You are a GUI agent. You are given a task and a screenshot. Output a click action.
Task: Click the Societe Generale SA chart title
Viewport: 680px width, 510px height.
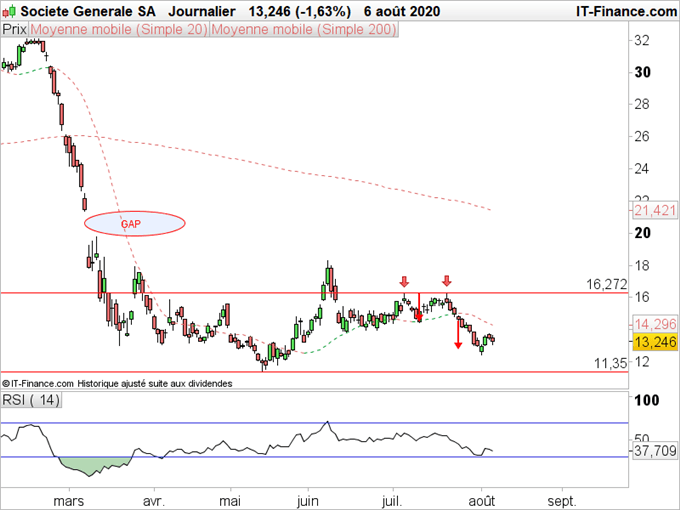click(88, 11)
